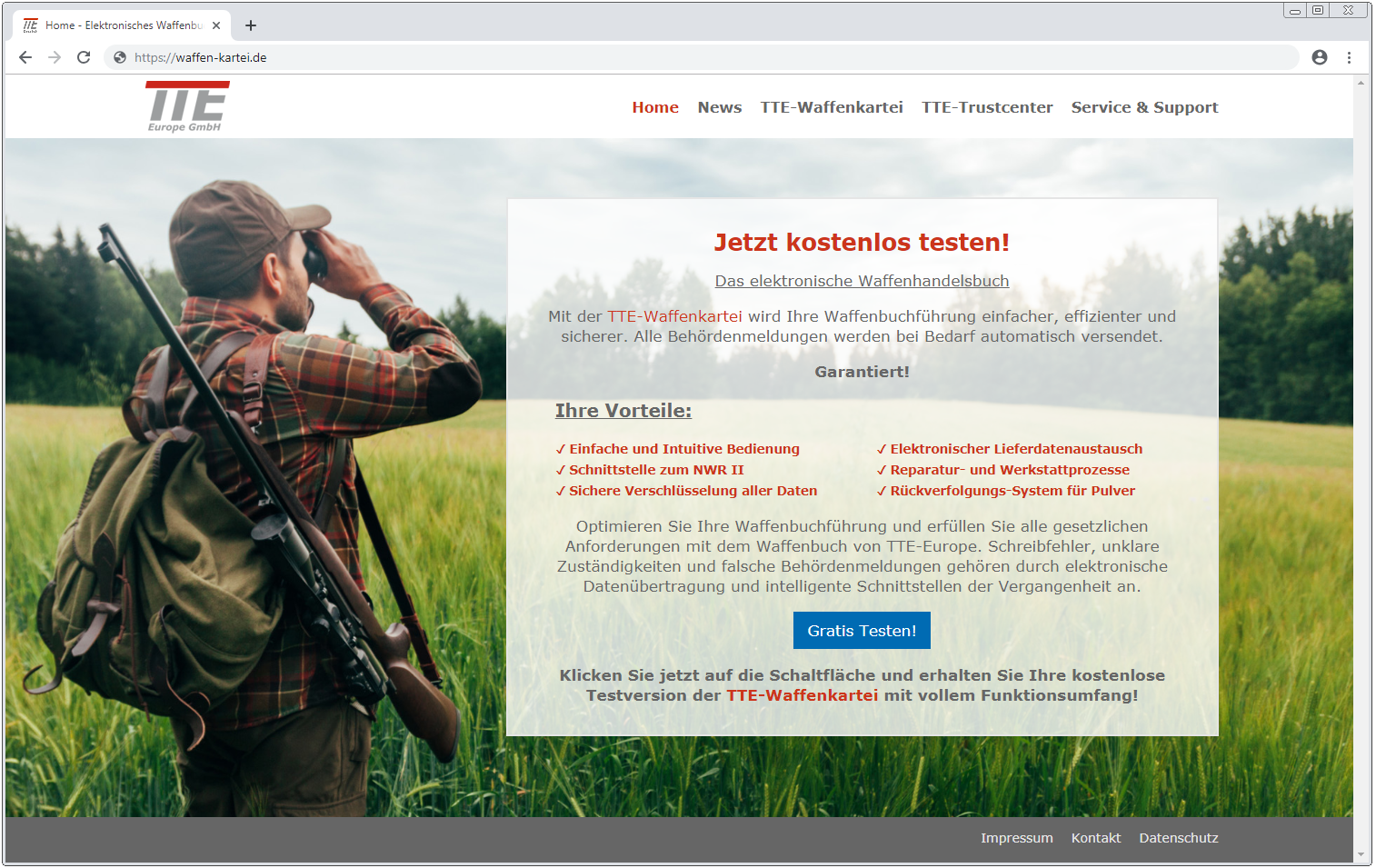The width and height of the screenshot is (1376, 868).
Task: Open the Service & Support menu item
Action: (x=1144, y=107)
